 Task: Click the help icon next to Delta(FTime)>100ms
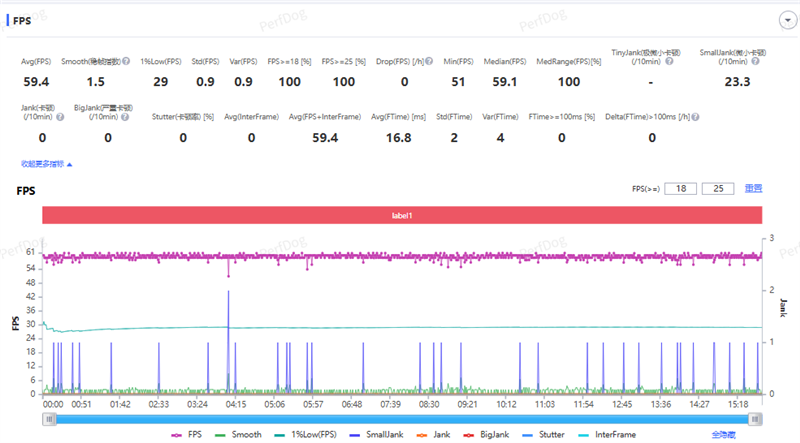[697, 116]
